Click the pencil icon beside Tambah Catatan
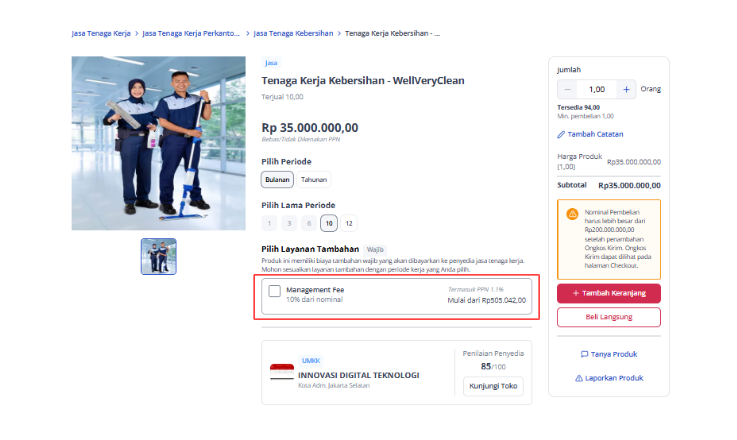This screenshot has height=440, width=737. tap(561, 134)
